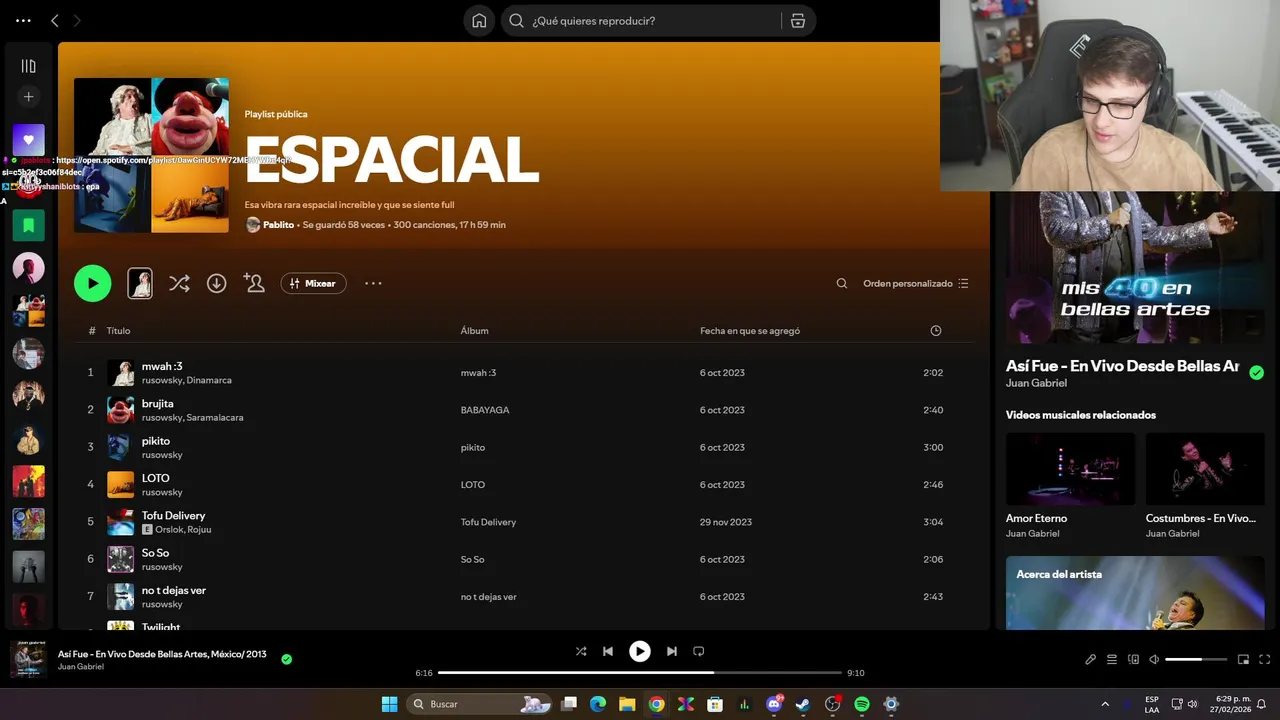Screen dimensions: 1280x720
Task: Click the ESPACIAL playlist title
Action: [x=391, y=159]
